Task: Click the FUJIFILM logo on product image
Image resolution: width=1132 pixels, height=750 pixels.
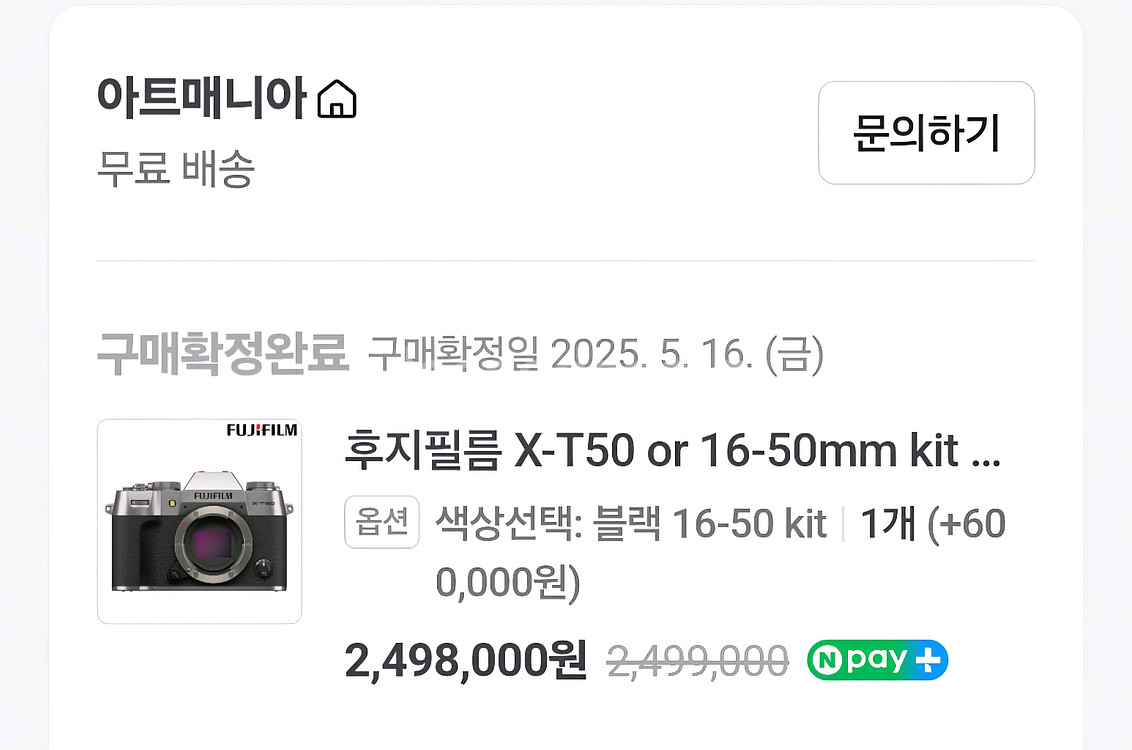Action: pos(262,432)
